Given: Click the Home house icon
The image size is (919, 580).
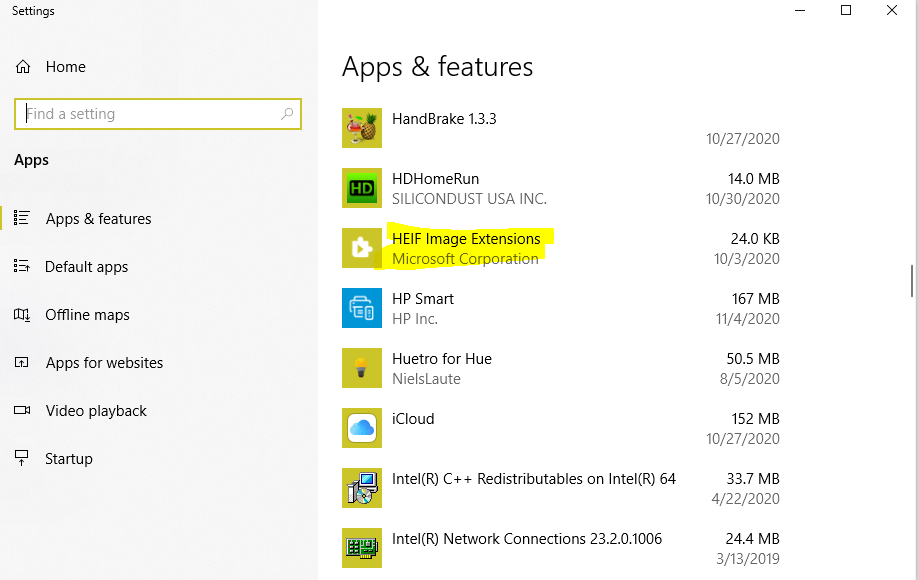Looking at the screenshot, I should tap(23, 67).
